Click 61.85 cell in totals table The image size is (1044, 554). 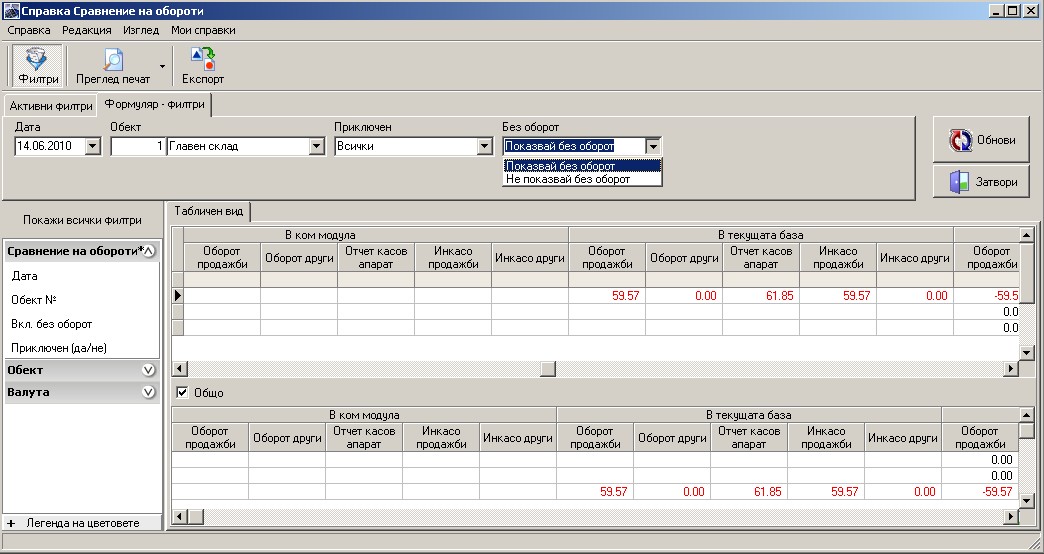748,491
